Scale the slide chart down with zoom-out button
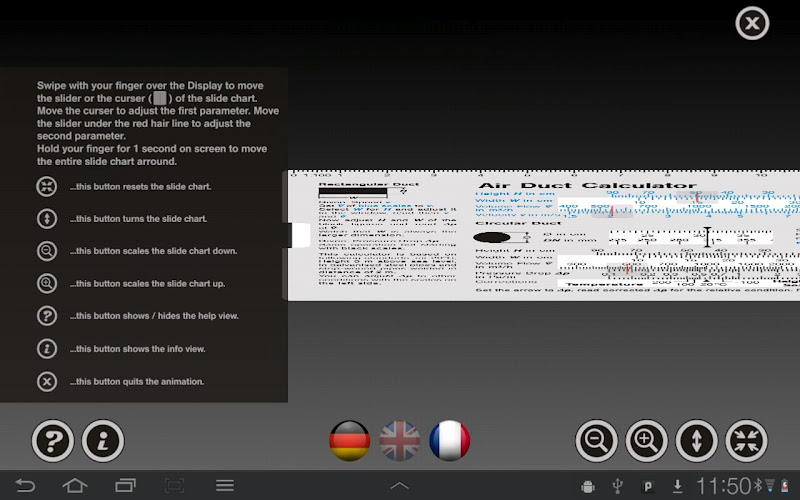This screenshot has height=500, width=800. coord(596,441)
